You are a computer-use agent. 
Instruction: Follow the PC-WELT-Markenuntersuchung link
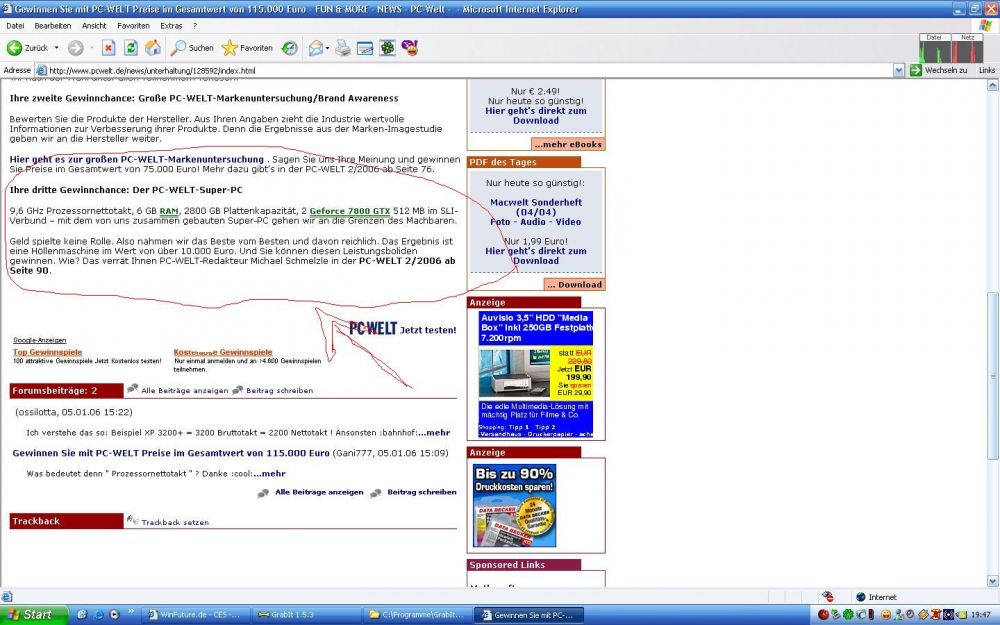click(x=136, y=159)
